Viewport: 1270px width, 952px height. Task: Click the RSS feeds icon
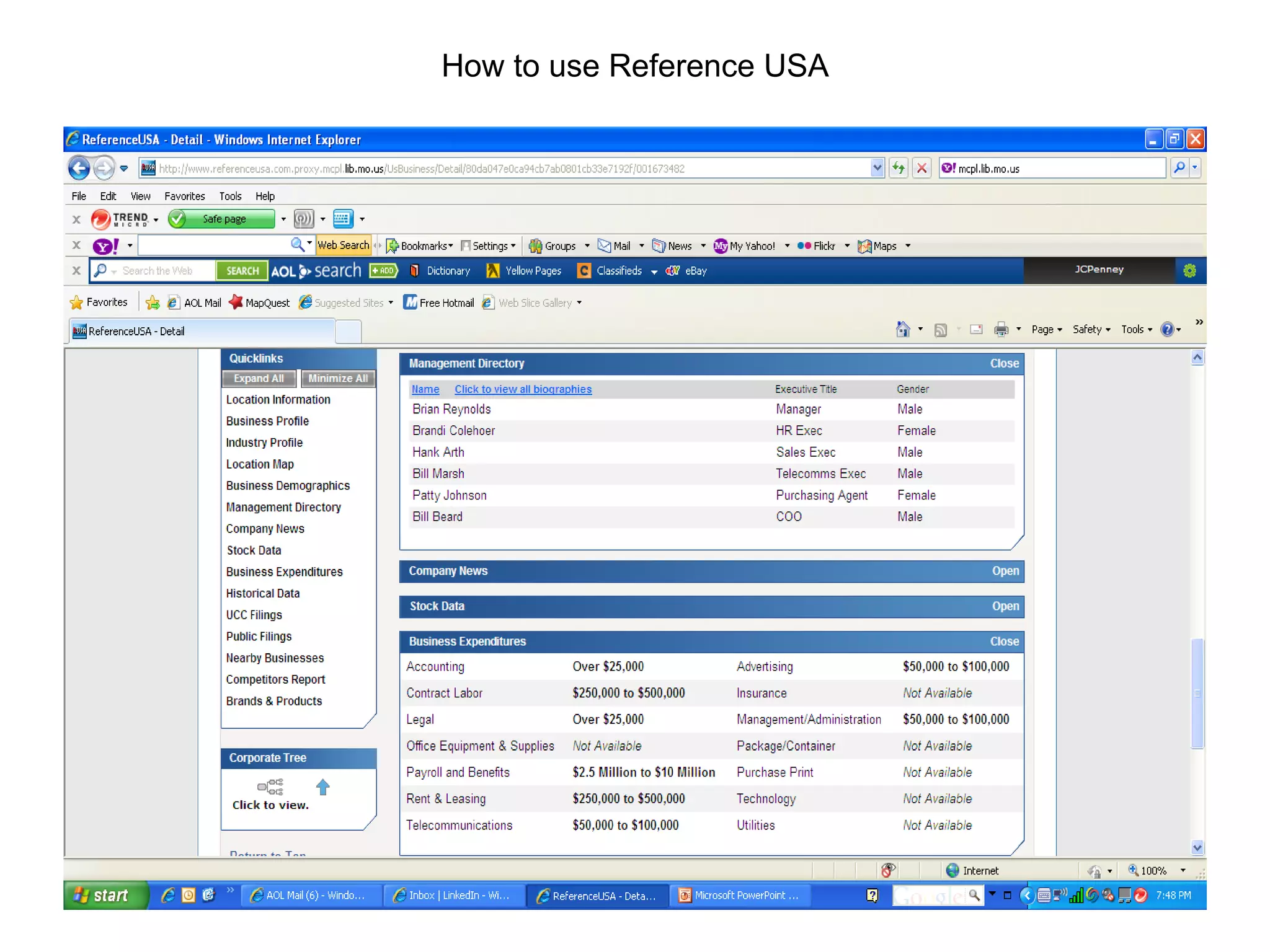point(940,330)
